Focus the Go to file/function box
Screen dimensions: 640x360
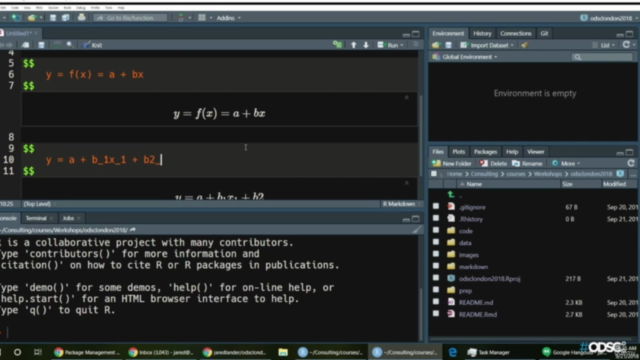coord(130,18)
